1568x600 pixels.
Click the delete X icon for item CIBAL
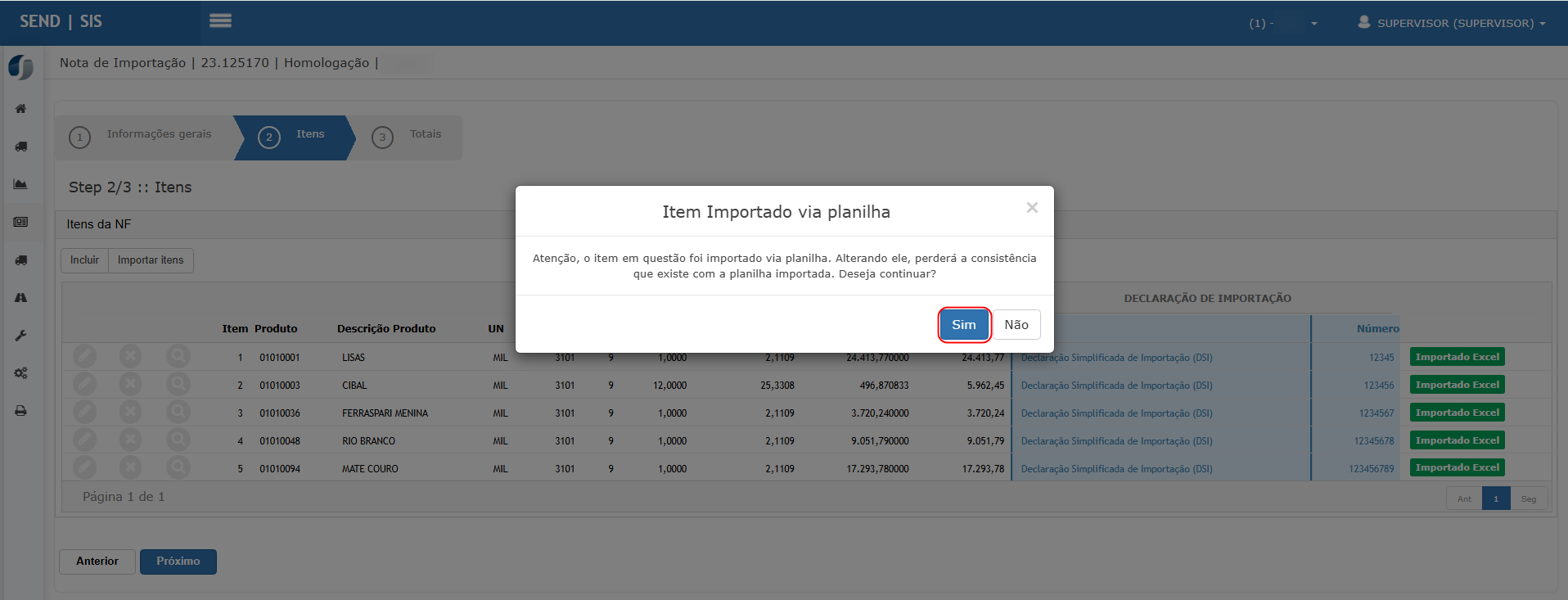[x=130, y=385]
